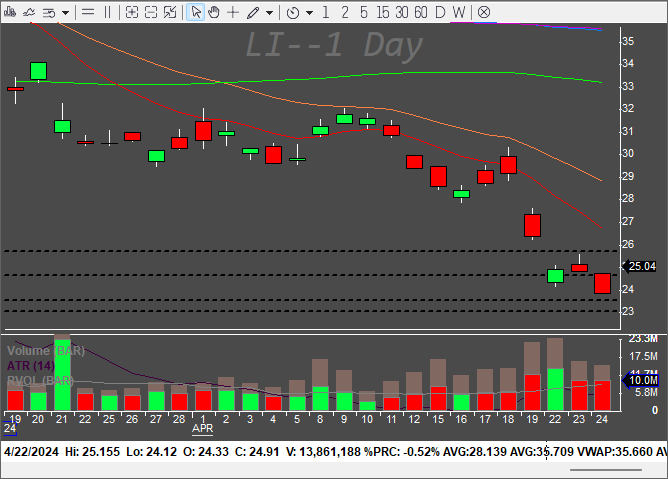Switch to the 1 minute timeframe
This screenshot has width=668, height=479.
point(326,12)
